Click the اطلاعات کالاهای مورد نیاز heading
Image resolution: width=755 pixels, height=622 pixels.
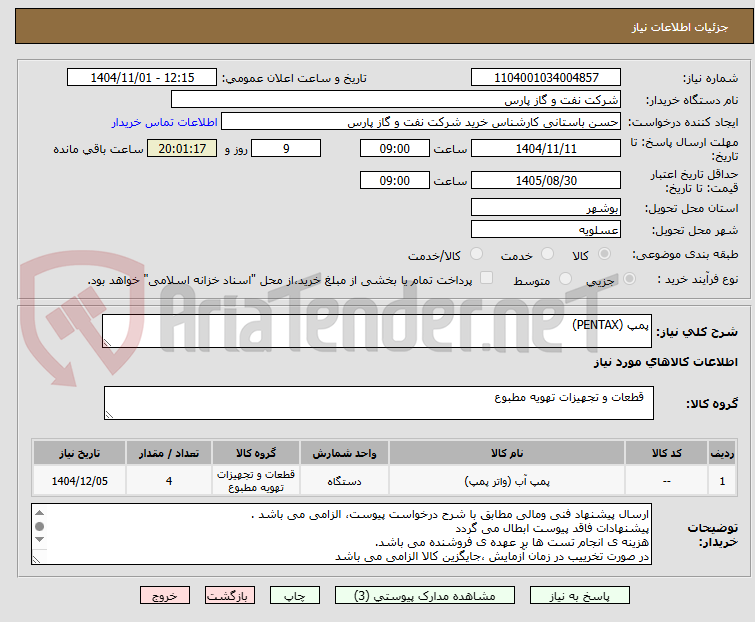click(x=665, y=362)
